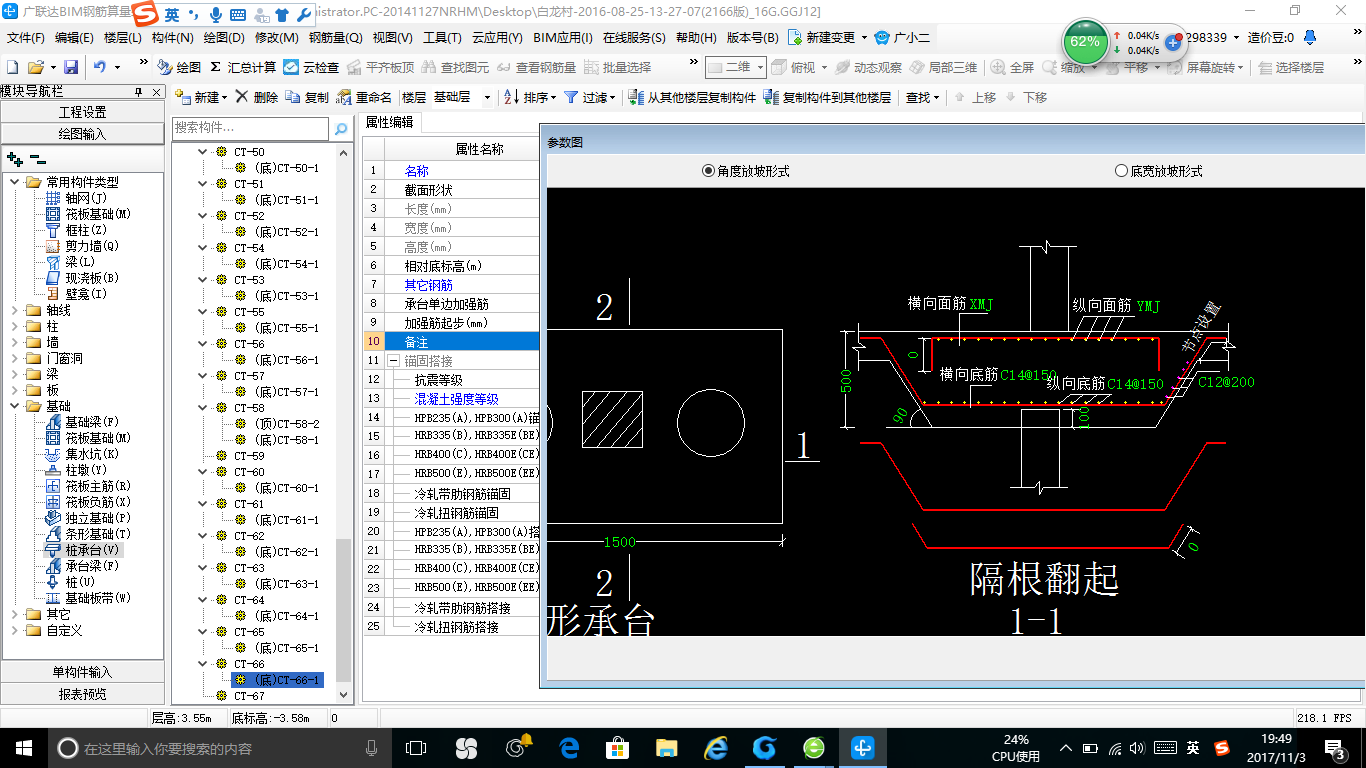Click the taskbar search box 在这里输入你要搜索的内容
The height and width of the screenshot is (768, 1366).
pos(220,747)
